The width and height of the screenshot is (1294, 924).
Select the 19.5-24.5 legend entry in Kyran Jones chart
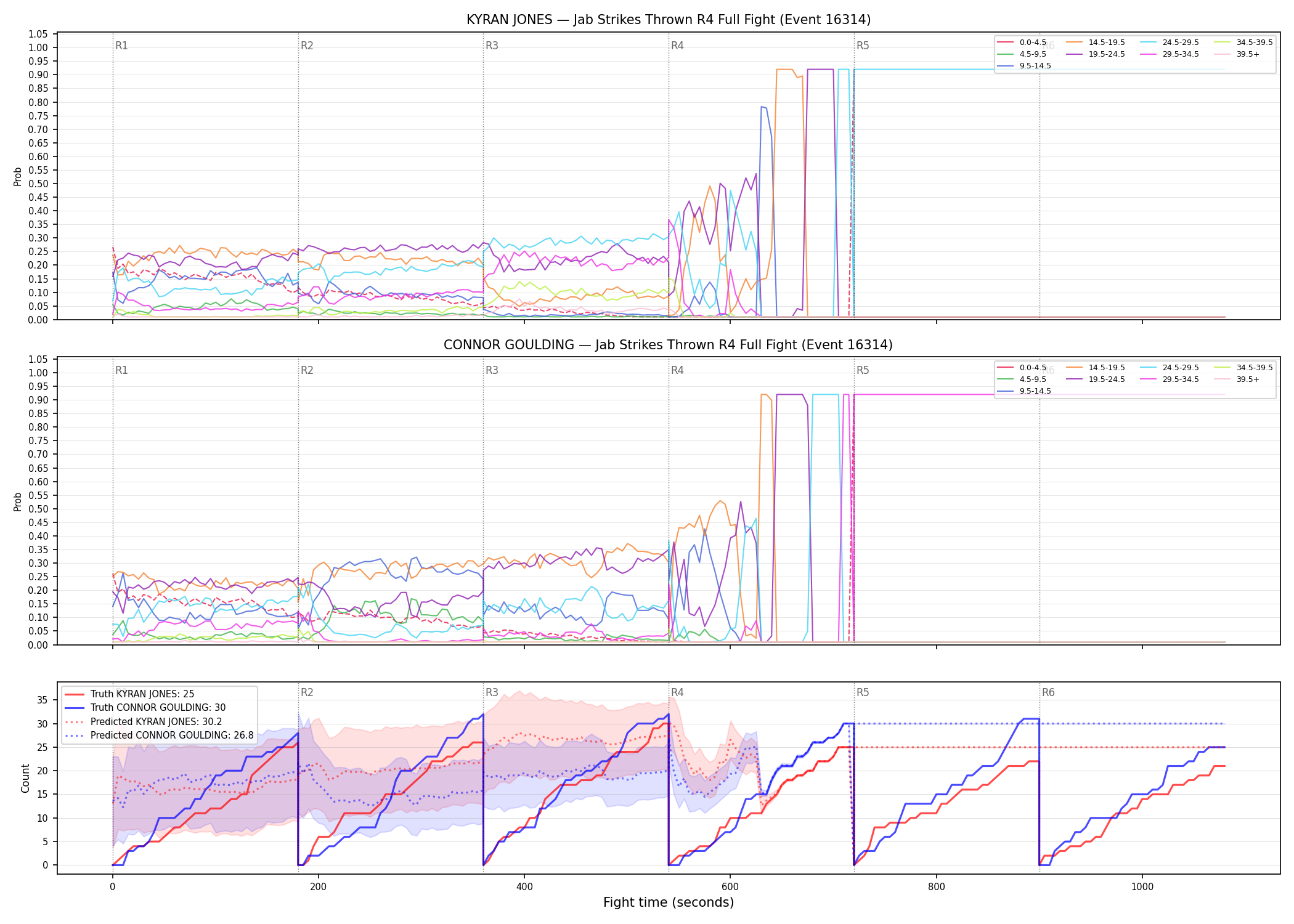[x=1096, y=54]
